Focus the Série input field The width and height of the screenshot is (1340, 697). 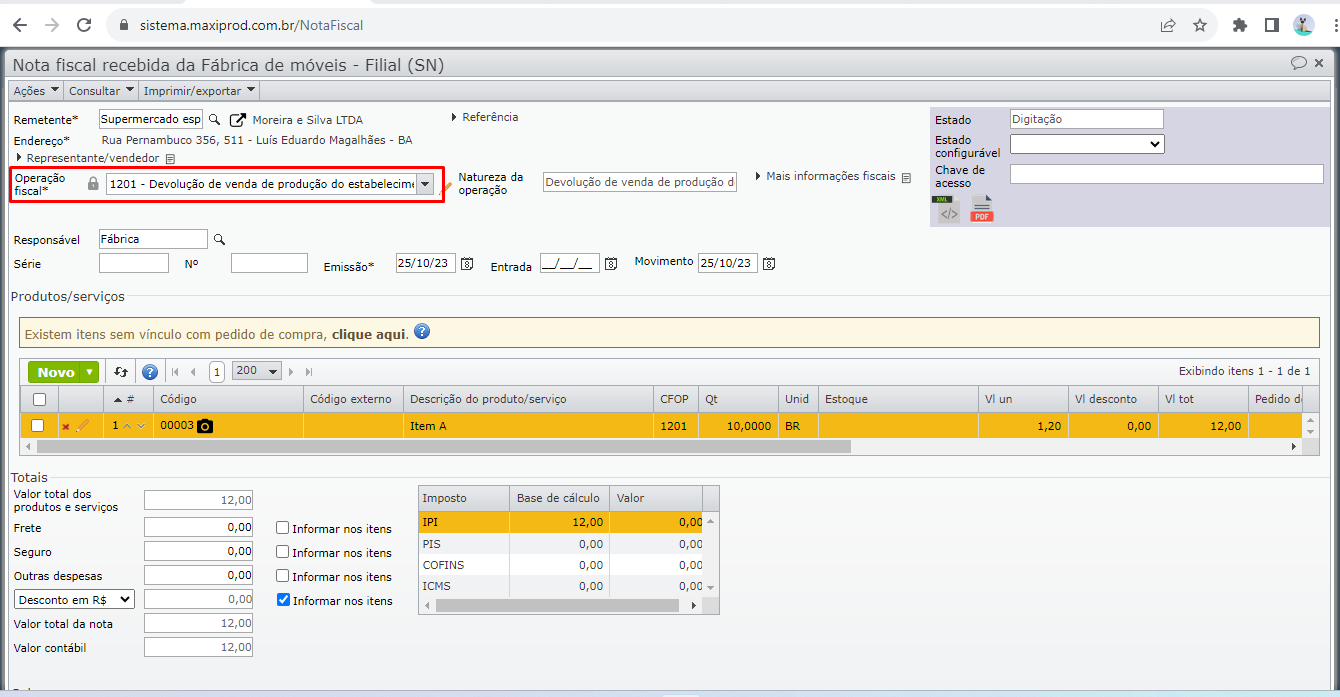134,263
